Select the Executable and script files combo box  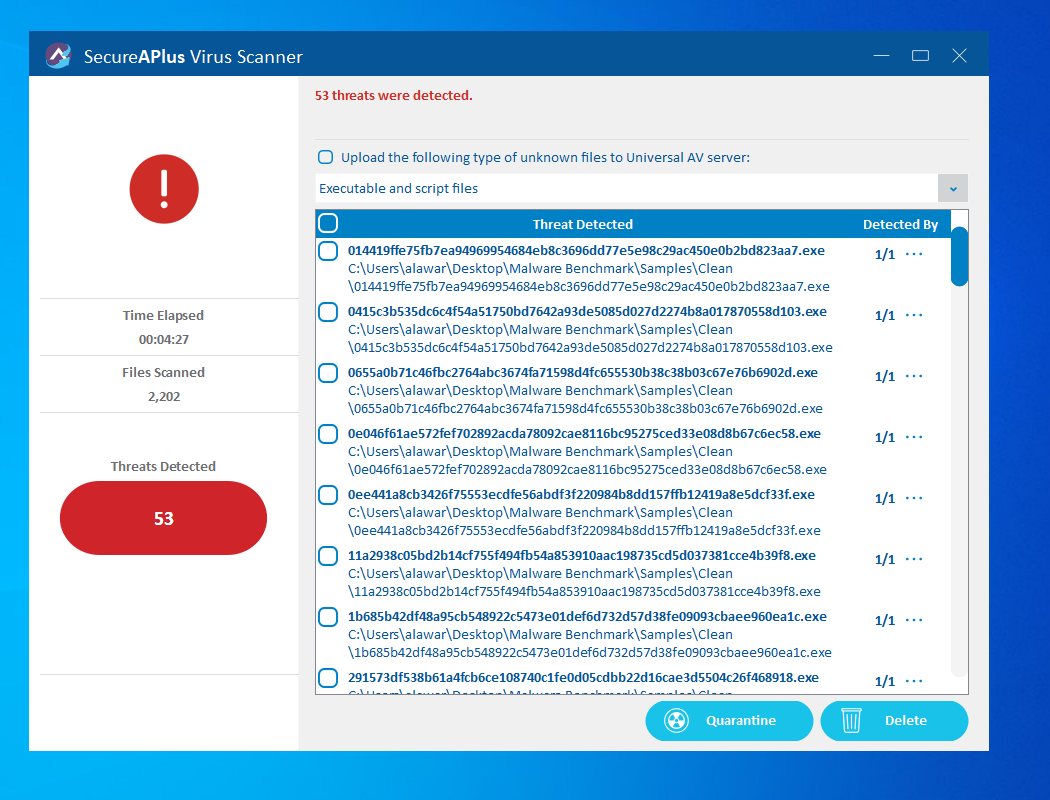tap(642, 188)
